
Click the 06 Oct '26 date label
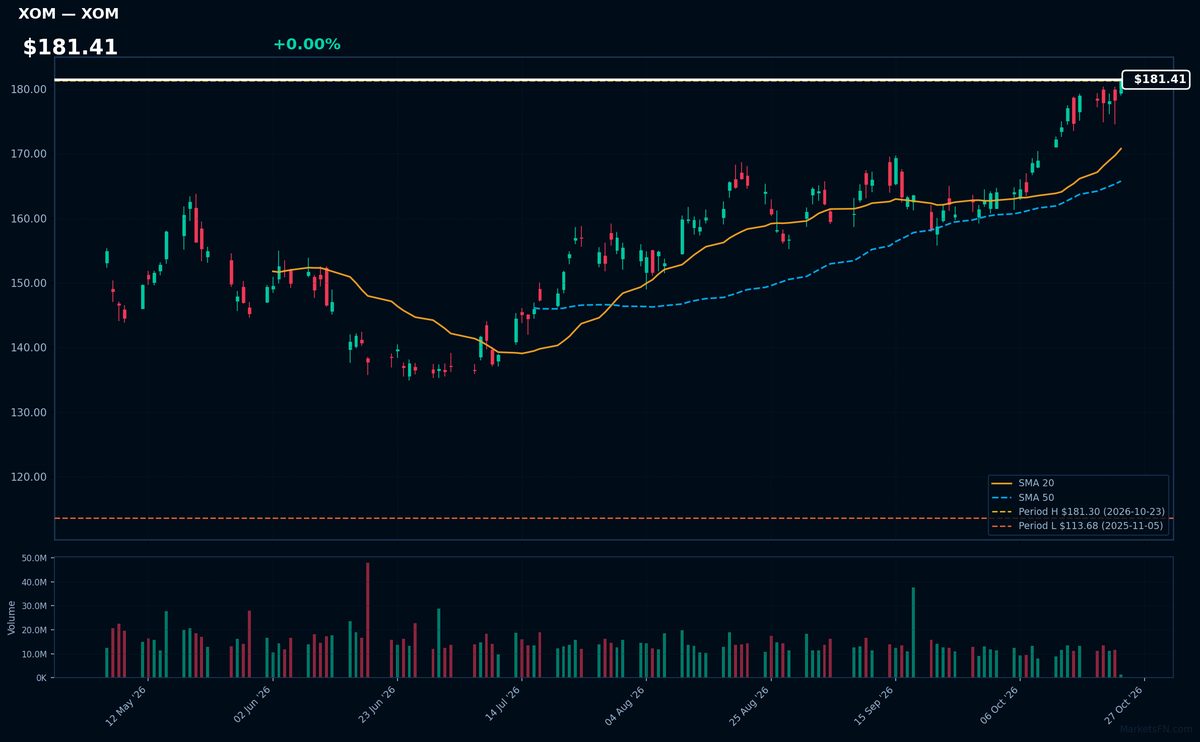(x=998, y=705)
